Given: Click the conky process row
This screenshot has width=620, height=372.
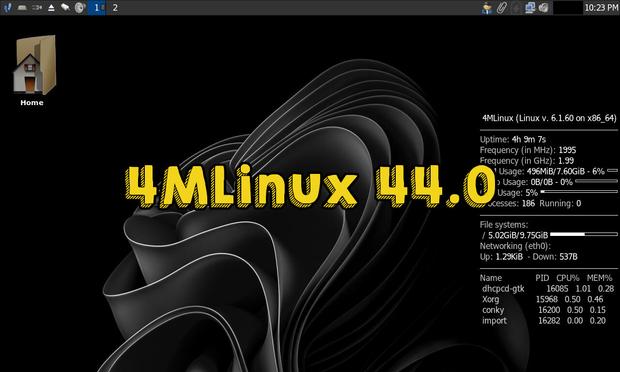Looking at the screenshot, I should click(x=544, y=310).
